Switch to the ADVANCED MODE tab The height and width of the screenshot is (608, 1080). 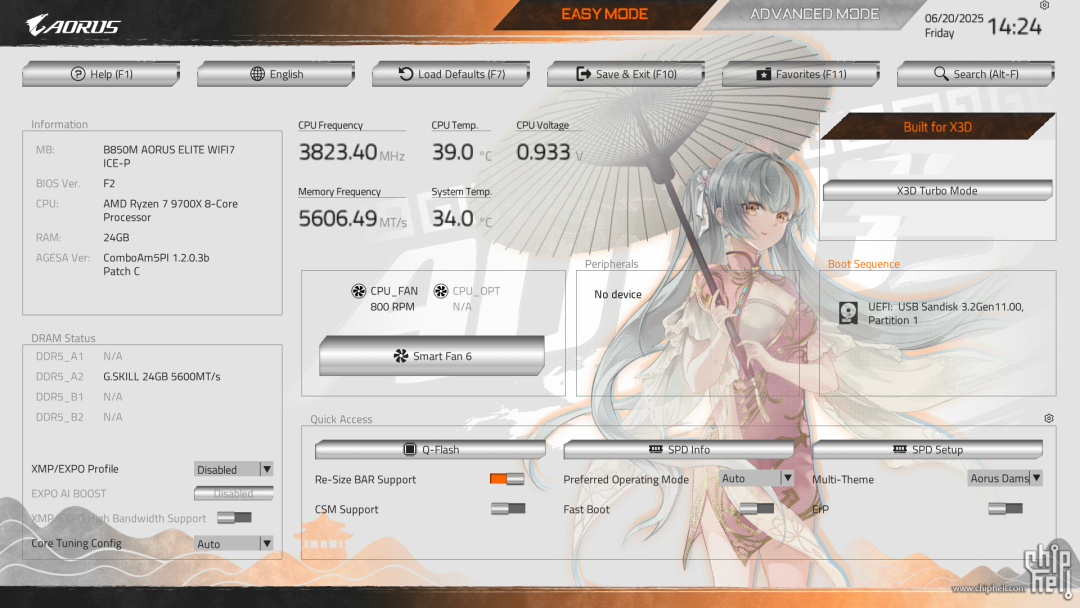point(814,14)
